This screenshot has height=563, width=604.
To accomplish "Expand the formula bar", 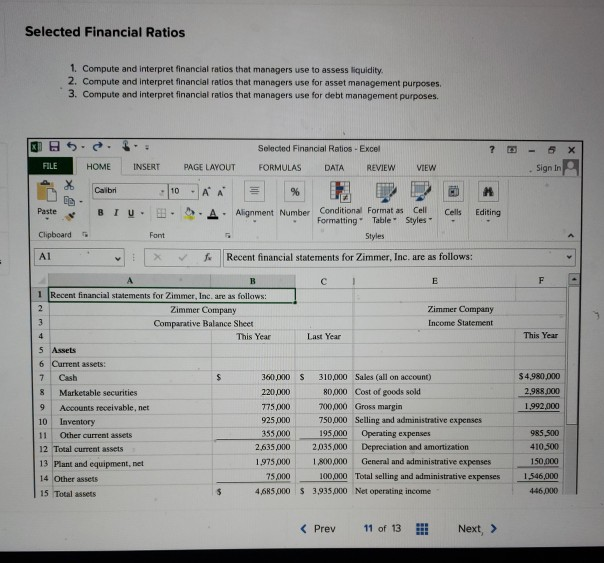I will point(569,257).
